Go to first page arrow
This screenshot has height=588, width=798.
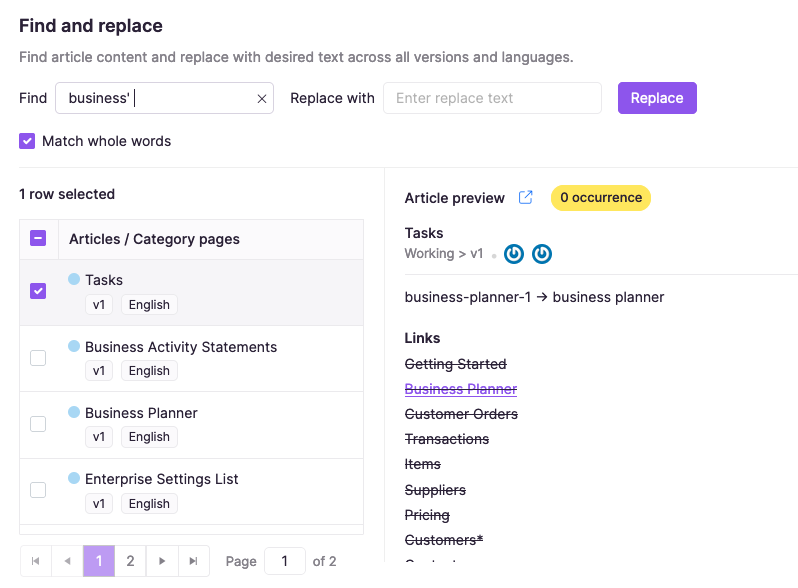pos(35,561)
